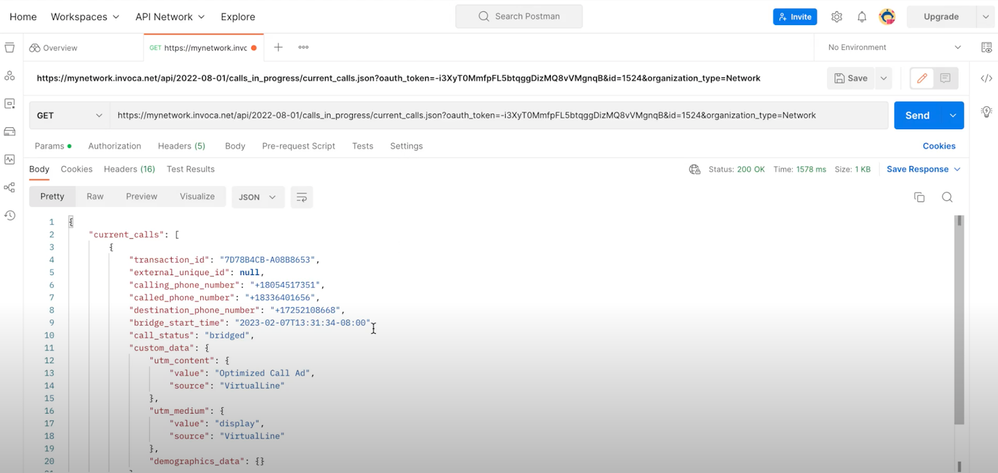The height and width of the screenshot is (473, 998).
Task: Go to Home
Action: tap(23, 17)
